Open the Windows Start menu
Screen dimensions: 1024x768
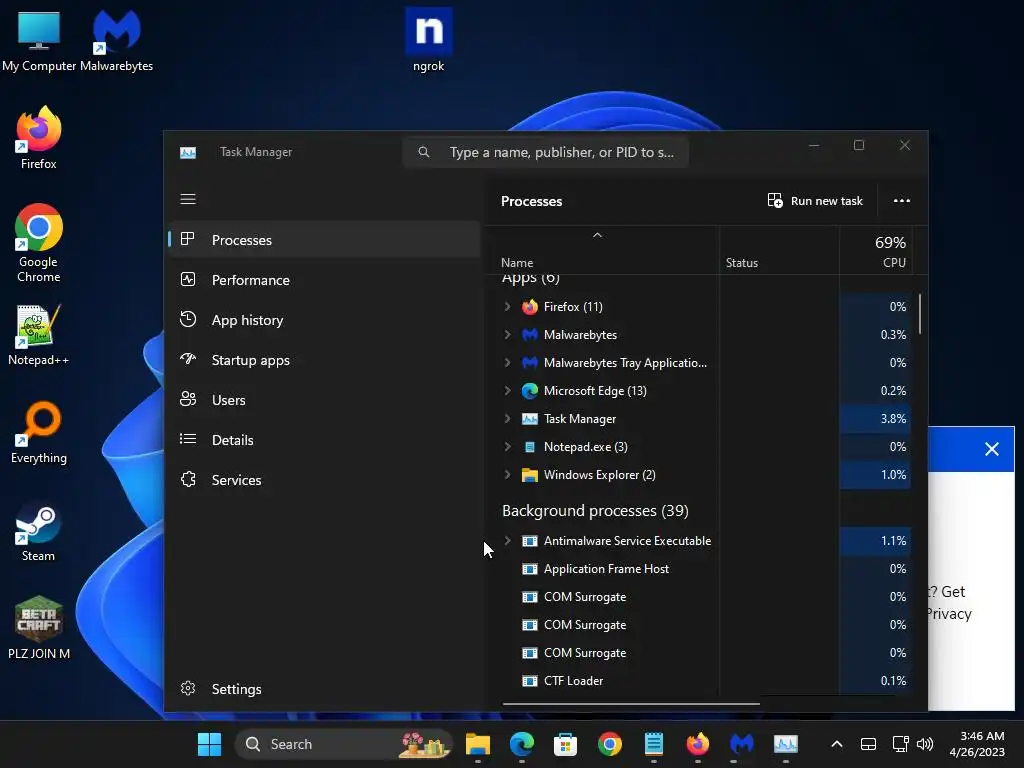click(210, 744)
